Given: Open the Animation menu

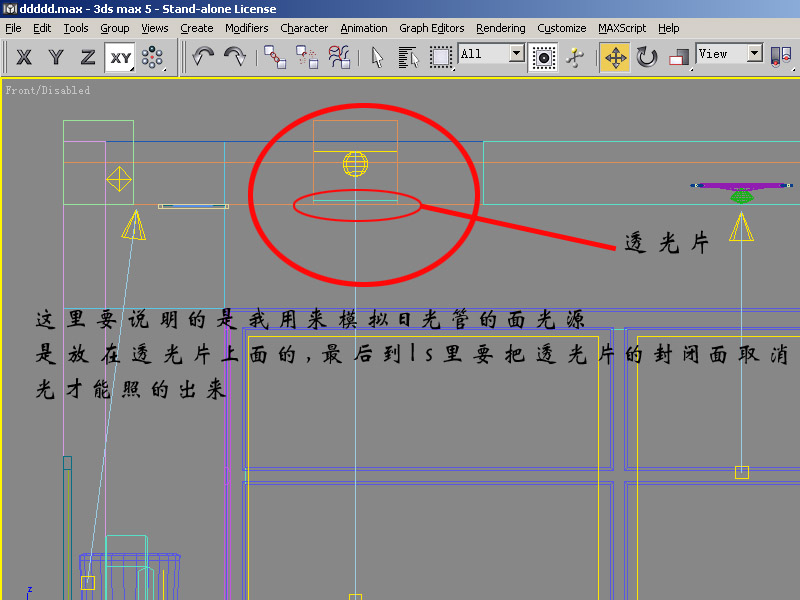Looking at the screenshot, I should click(x=364, y=28).
